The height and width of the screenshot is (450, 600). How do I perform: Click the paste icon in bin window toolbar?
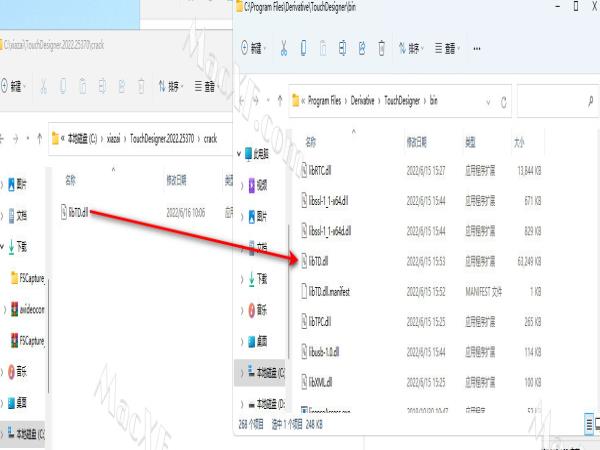[323, 48]
